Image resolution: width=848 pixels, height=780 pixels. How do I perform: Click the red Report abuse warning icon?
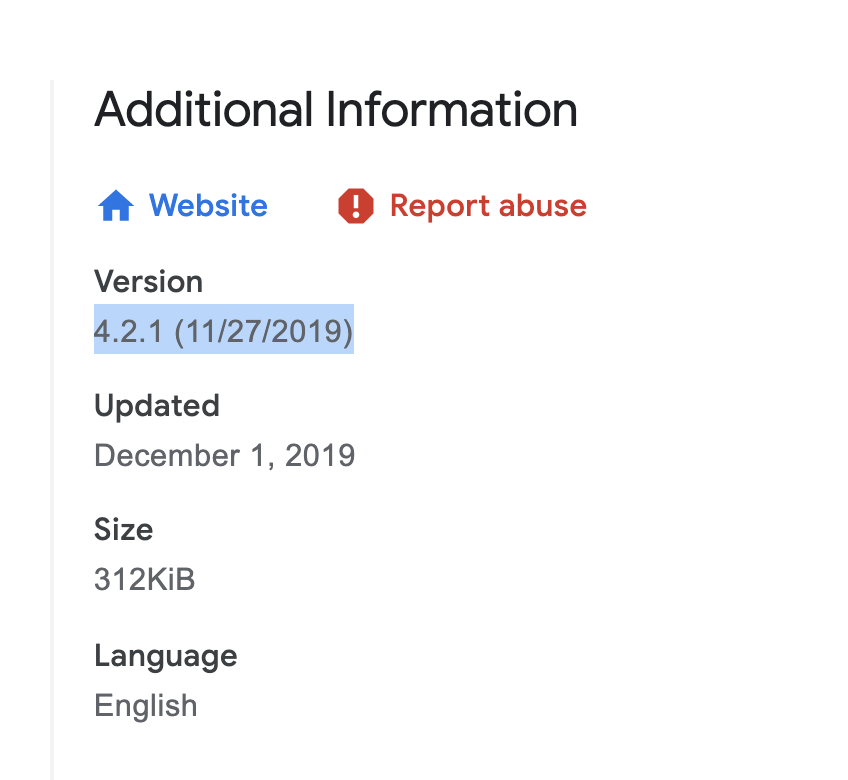click(x=356, y=206)
